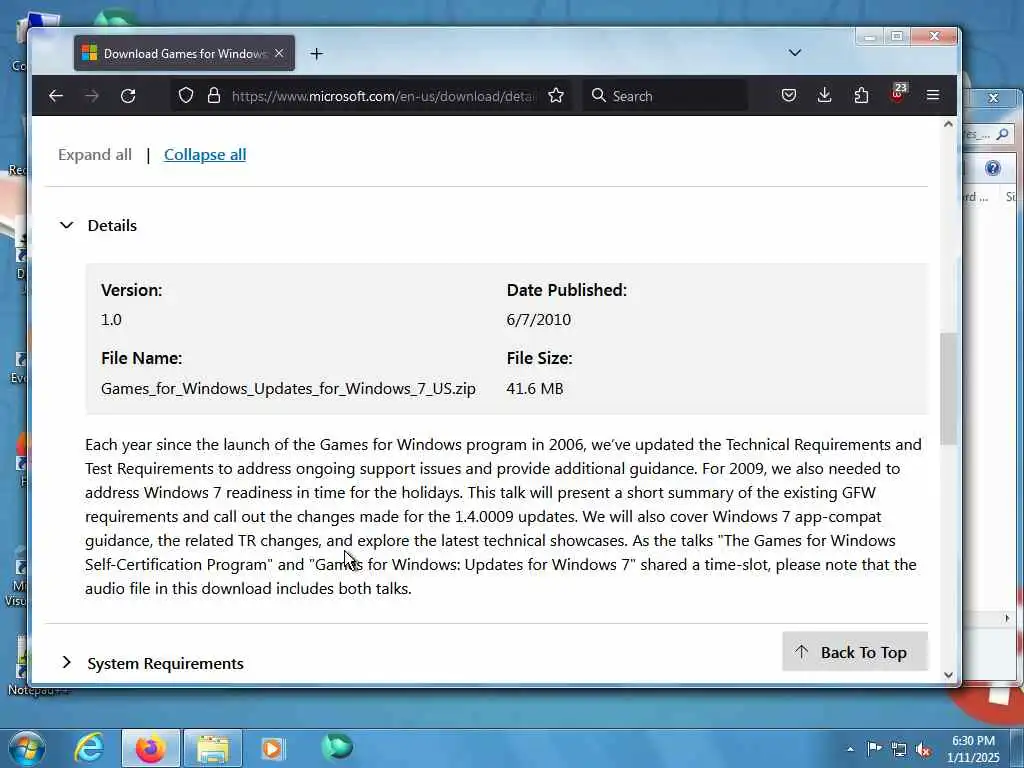Viewport: 1024px width, 768px height.
Task: Select the date published 6/7/2010
Action: coord(539,319)
